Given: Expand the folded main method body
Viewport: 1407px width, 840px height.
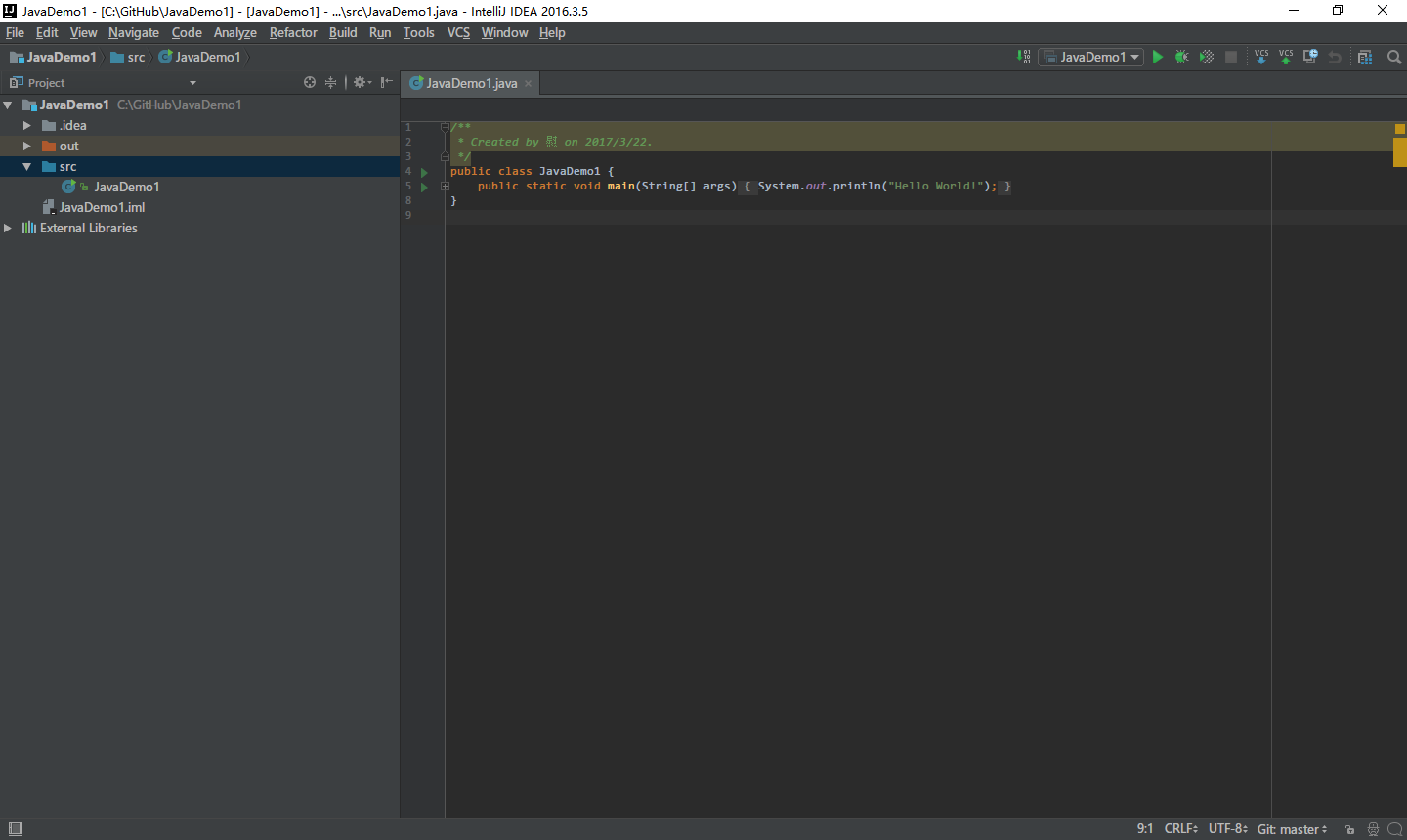Looking at the screenshot, I should (445, 187).
